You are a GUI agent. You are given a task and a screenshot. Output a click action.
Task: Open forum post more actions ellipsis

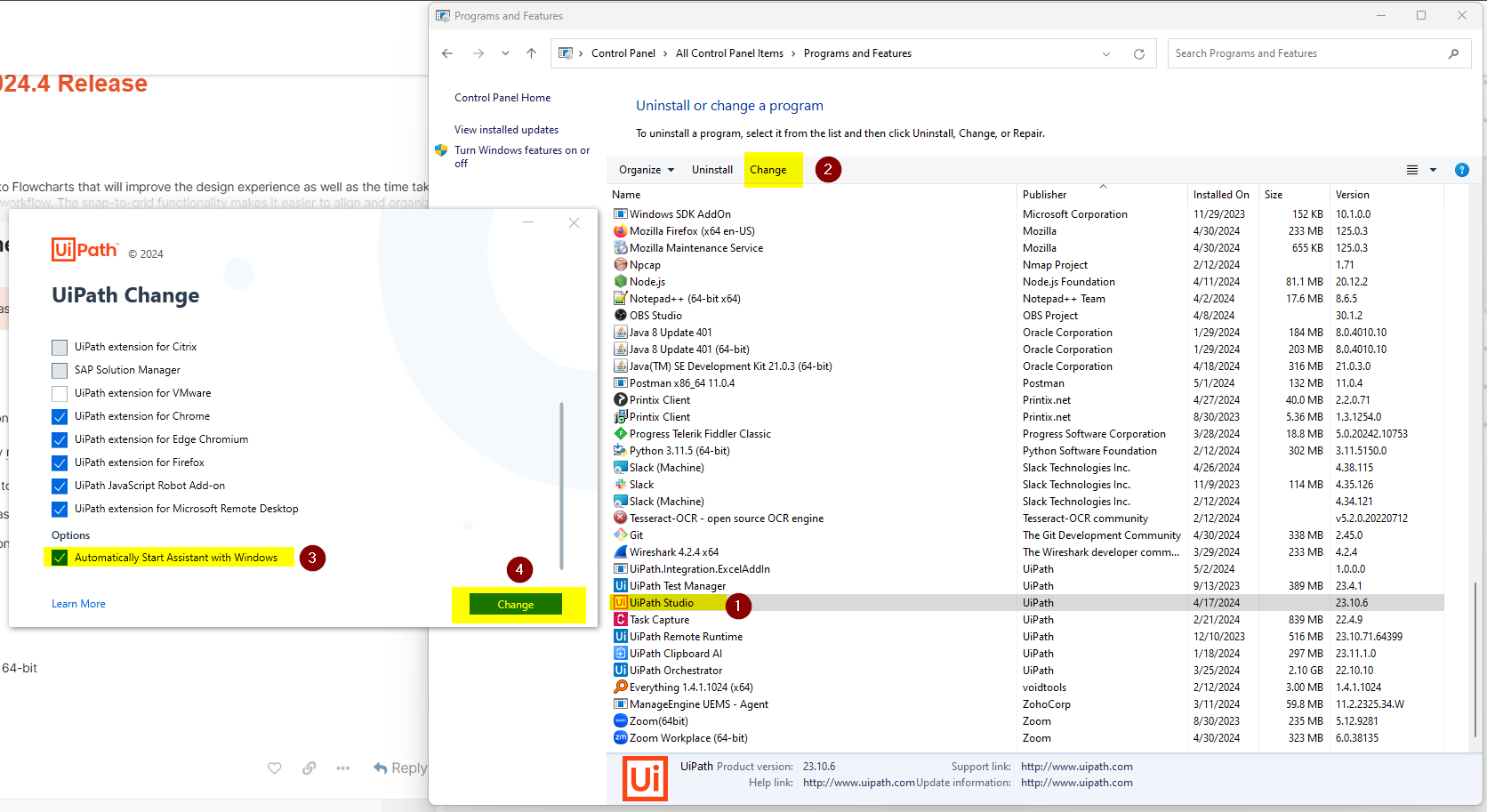[343, 768]
